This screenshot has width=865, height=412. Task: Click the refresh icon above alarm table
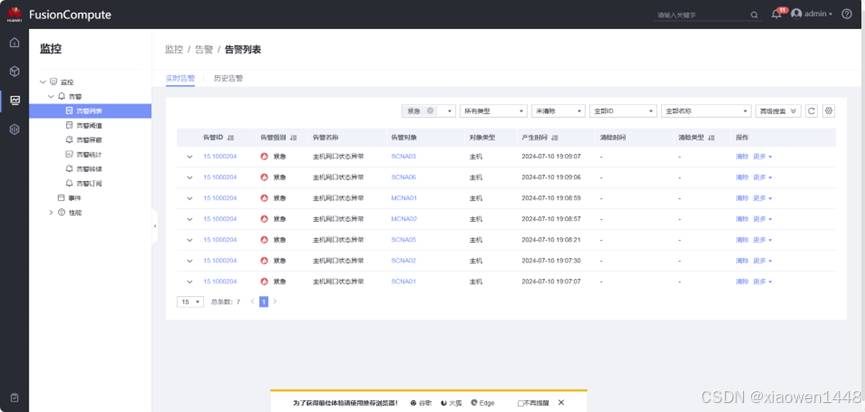click(812, 111)
